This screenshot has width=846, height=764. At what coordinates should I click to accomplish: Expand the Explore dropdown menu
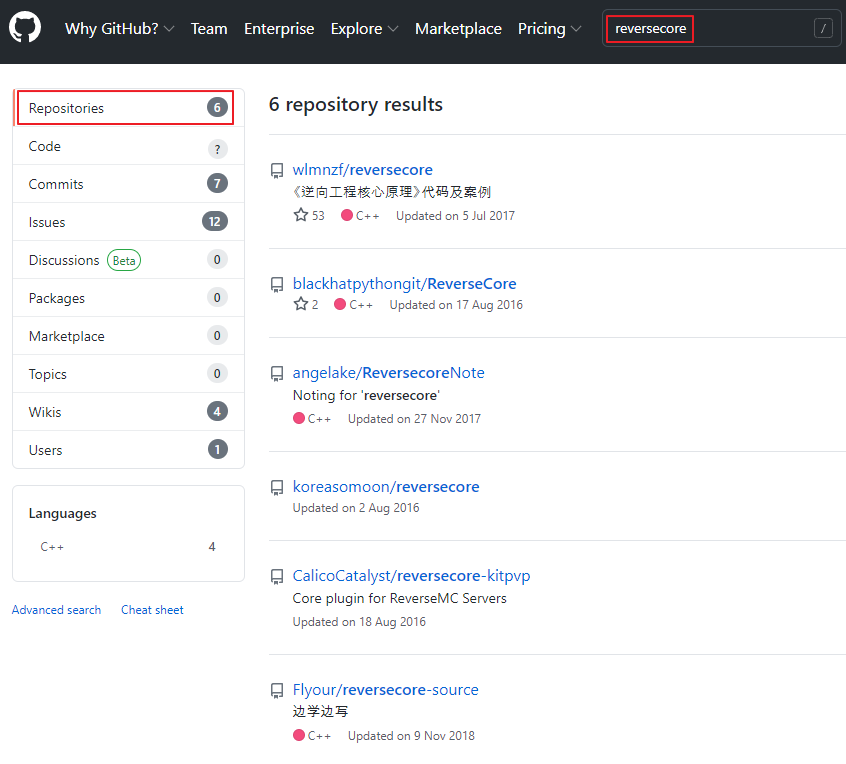(364, 29)
